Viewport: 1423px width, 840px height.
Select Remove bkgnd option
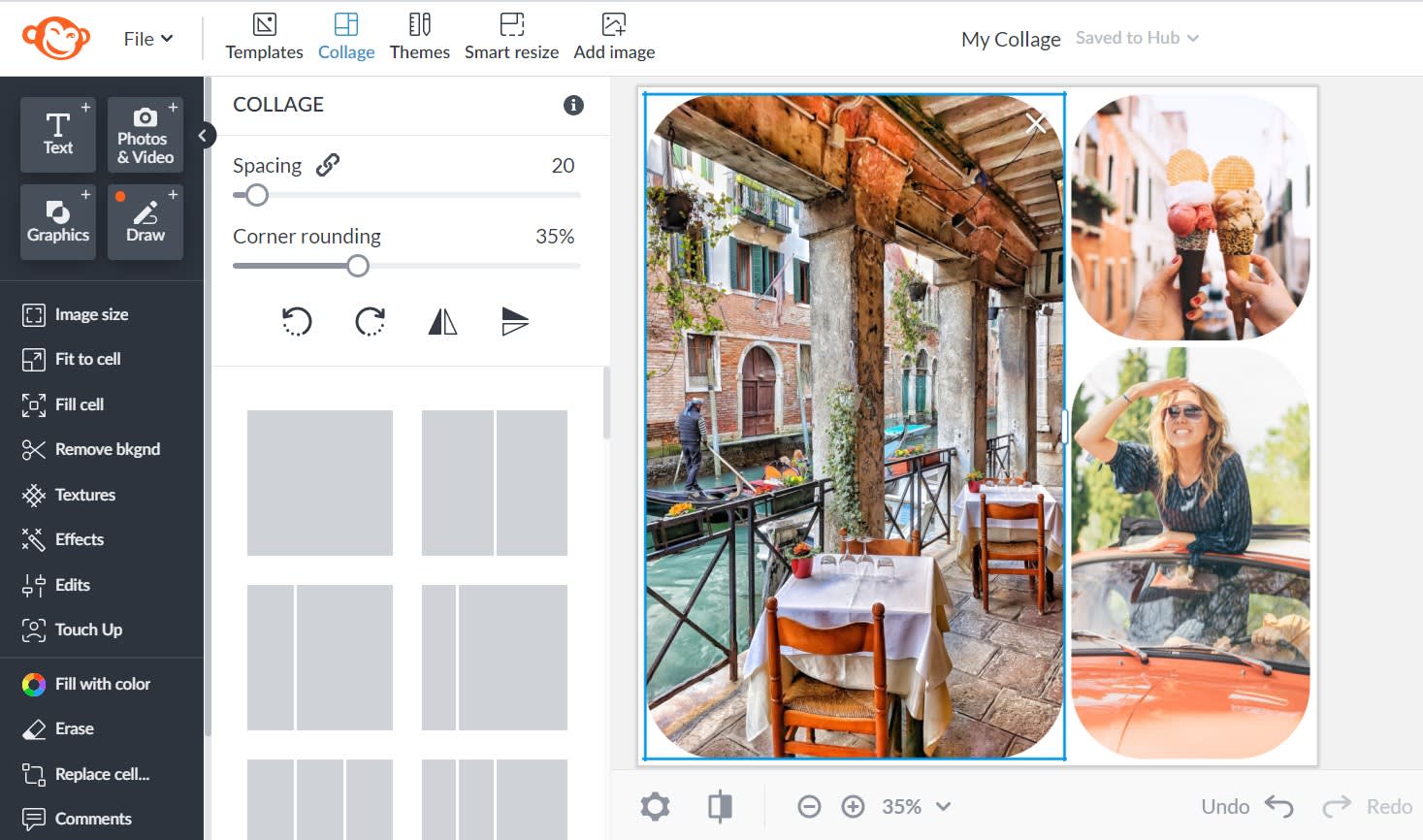(107, 449)
